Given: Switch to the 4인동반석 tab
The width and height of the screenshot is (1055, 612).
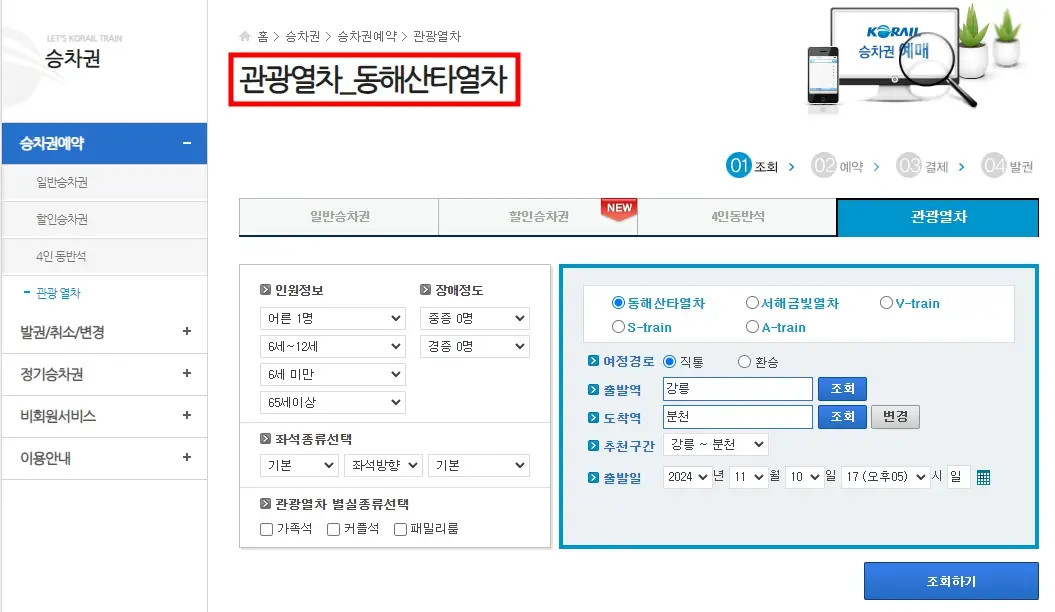Looking at the screenshot, I should [x=737, y=217].
